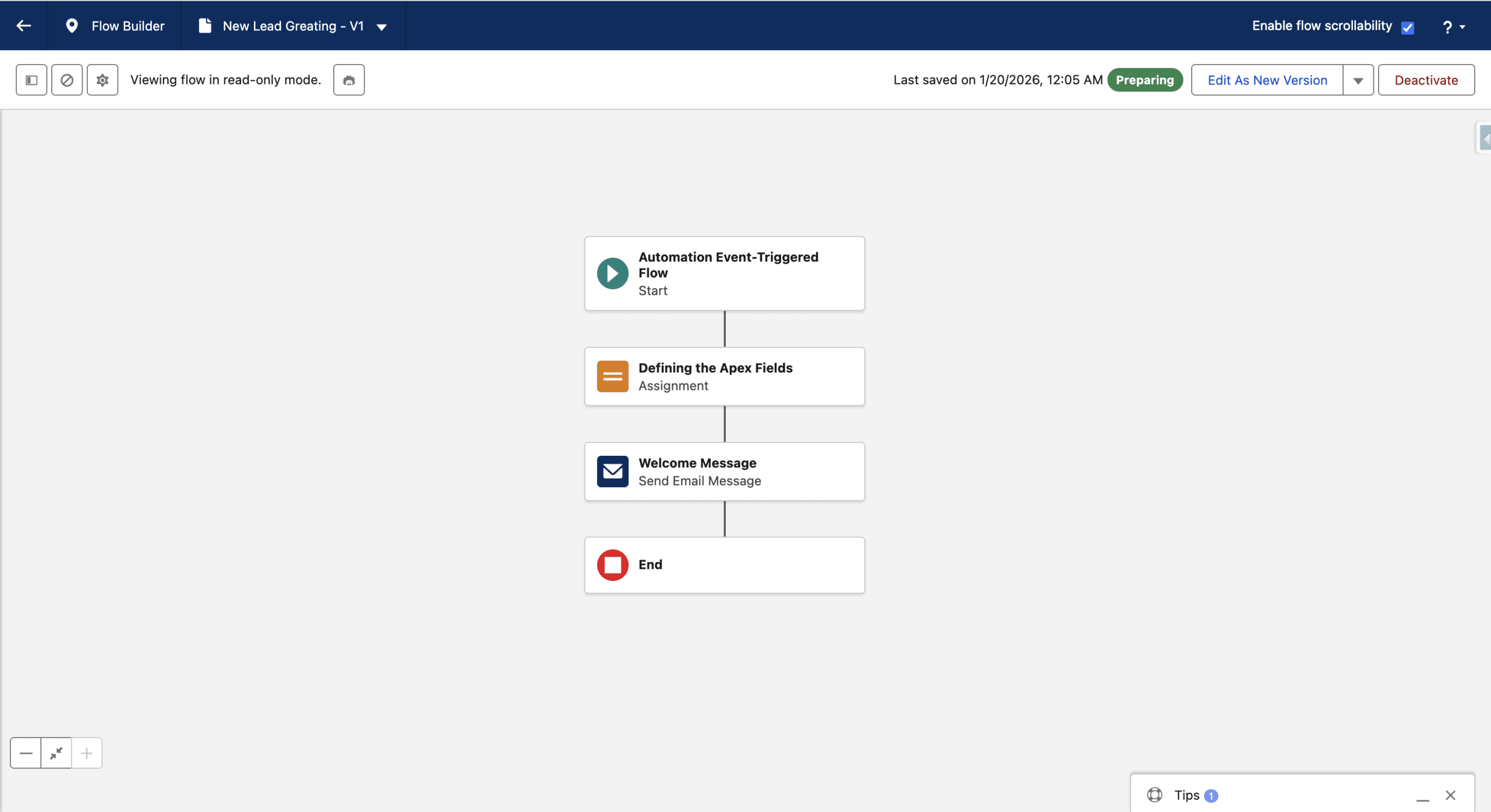Click the Send Email envelope icon
Image resolution: width=1491 pixels, height=812 pixels.
point(612,471)
